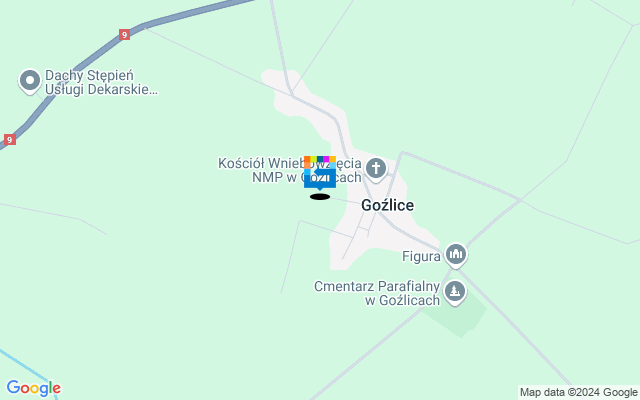Click the green cemetery area polygon
The height and width of the screenshot is (400, 640).
tap(459, 316)
